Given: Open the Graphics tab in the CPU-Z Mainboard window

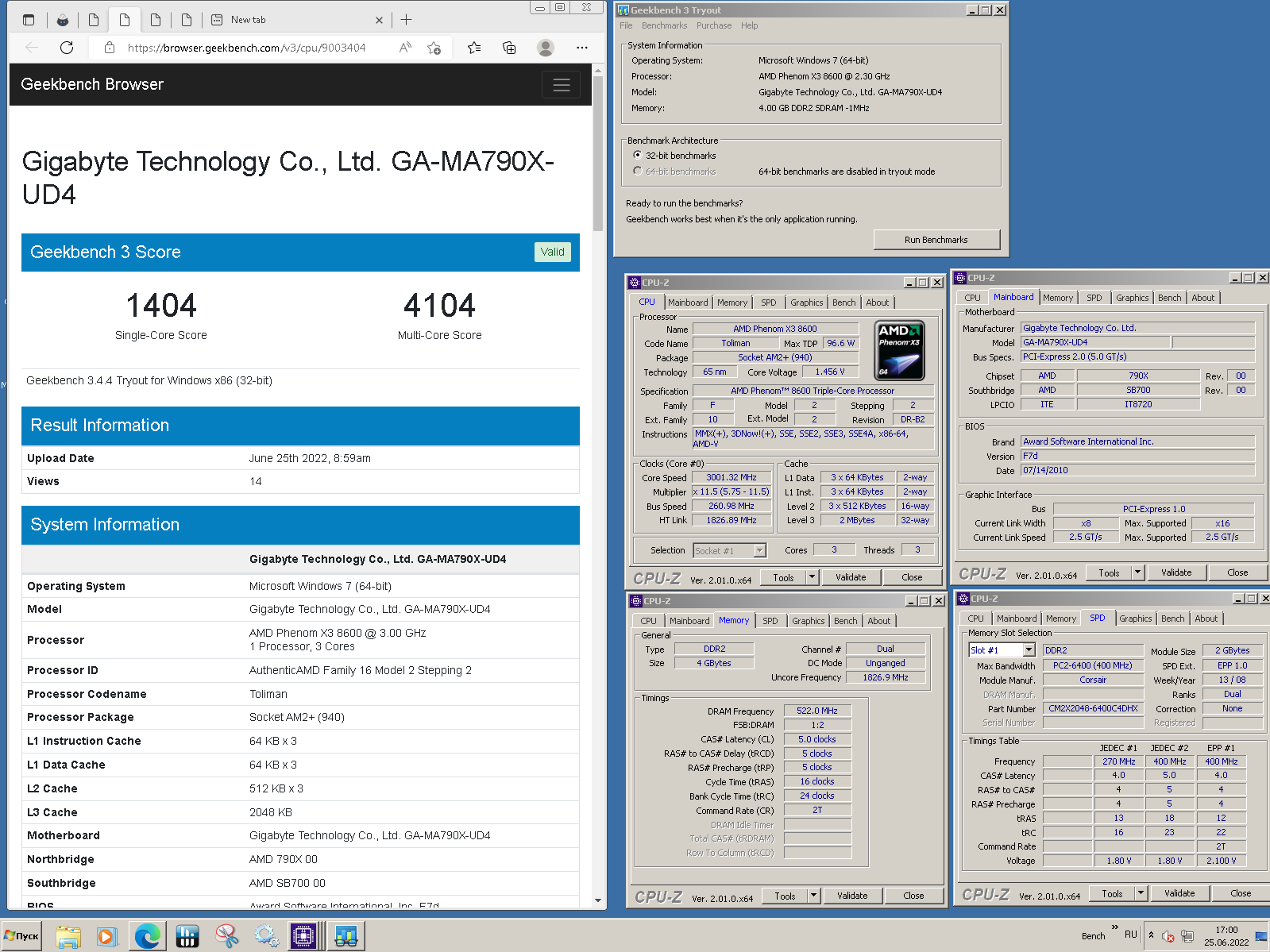Looking at the screenshot, I should coord(1132,298).
